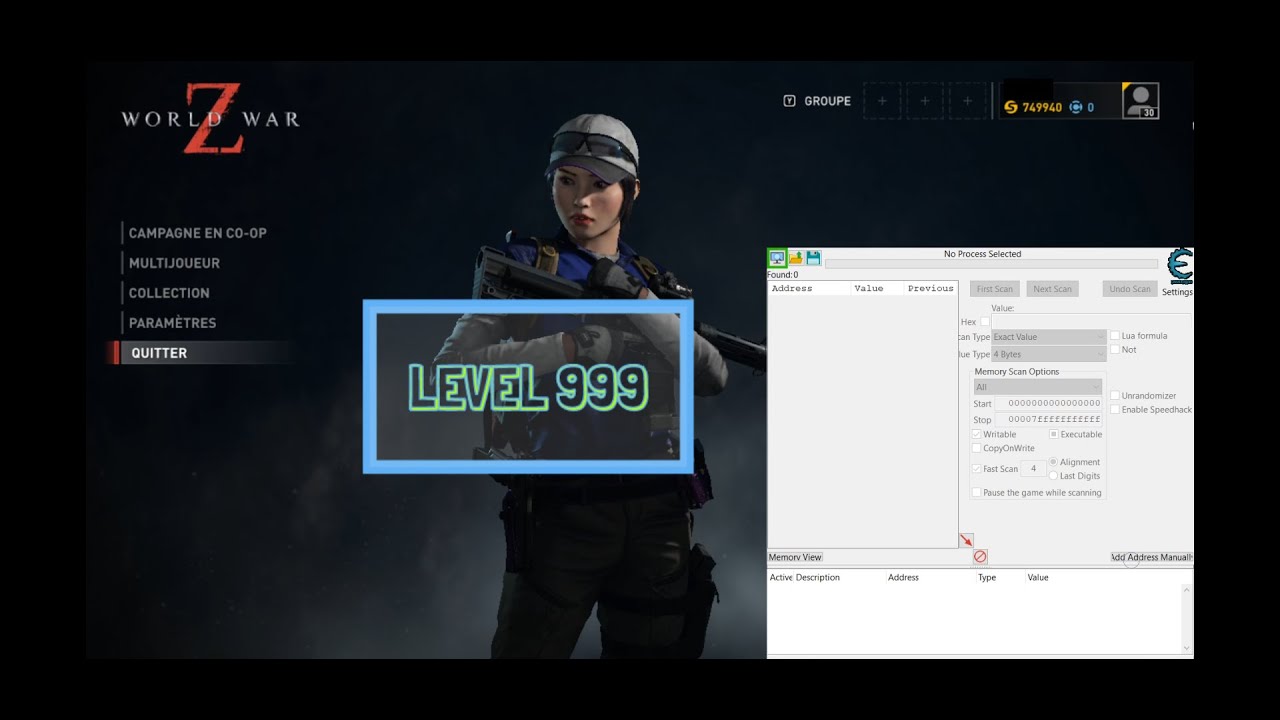Click the scan progress bar under No Process Selected
This screenshot has height=720, width=1280.
coord(991,265)
